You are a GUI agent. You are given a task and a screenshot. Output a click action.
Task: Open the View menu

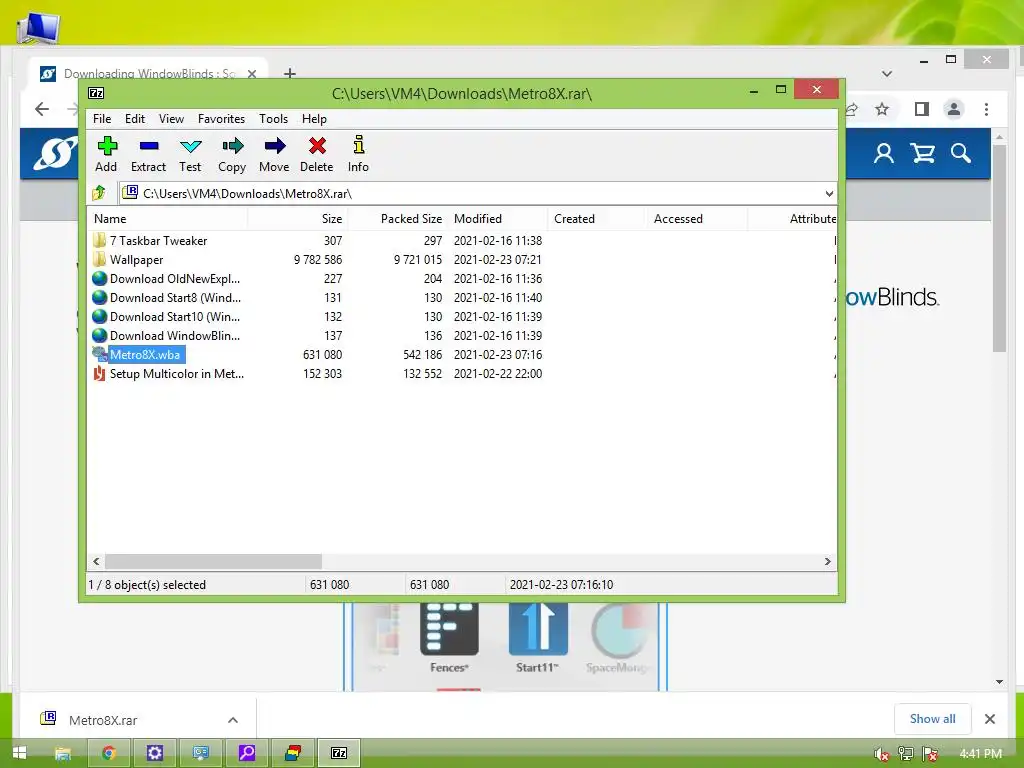pos(171,118)
